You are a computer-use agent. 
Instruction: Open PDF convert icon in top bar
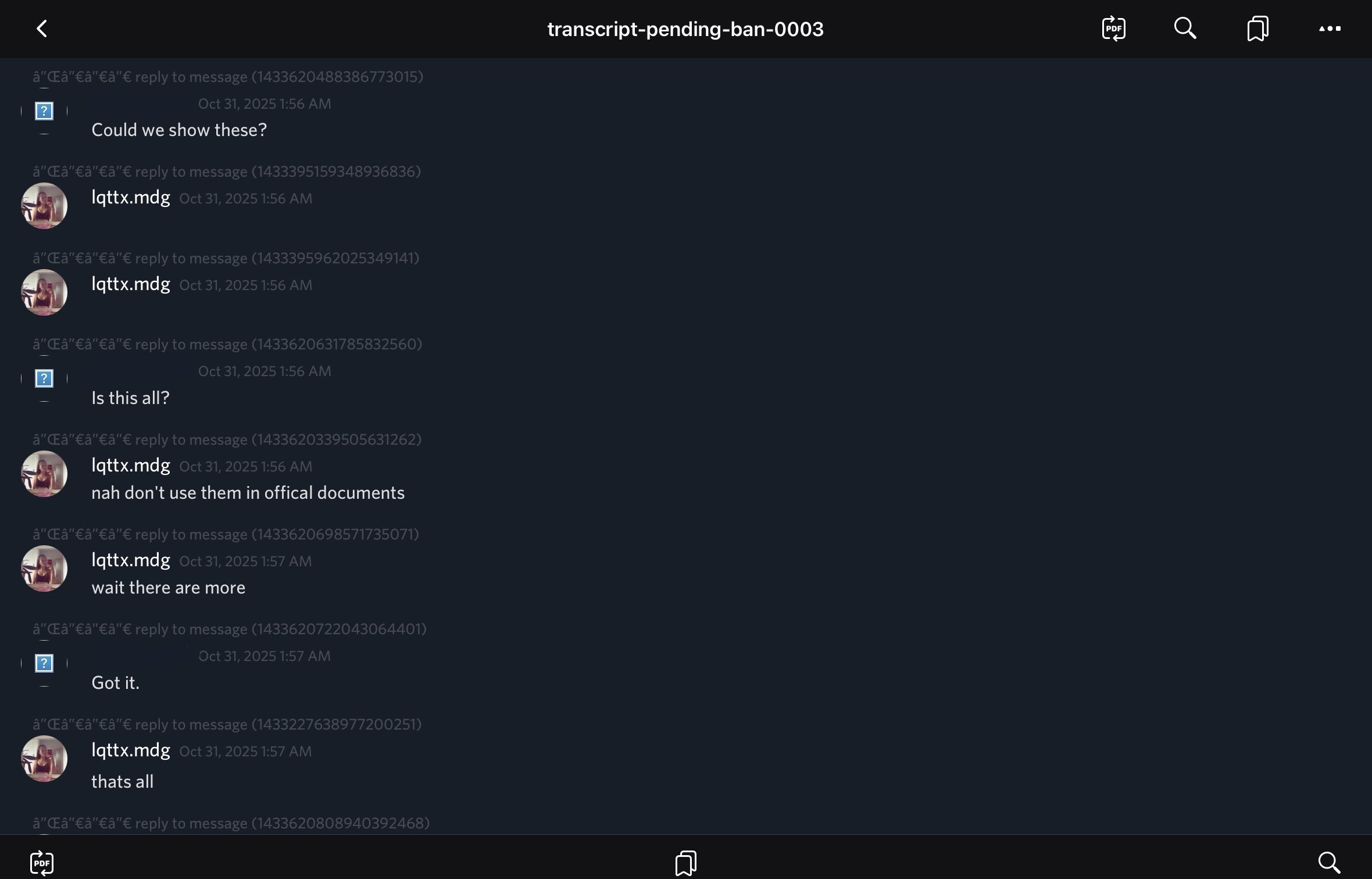[x=1113, y=28]
